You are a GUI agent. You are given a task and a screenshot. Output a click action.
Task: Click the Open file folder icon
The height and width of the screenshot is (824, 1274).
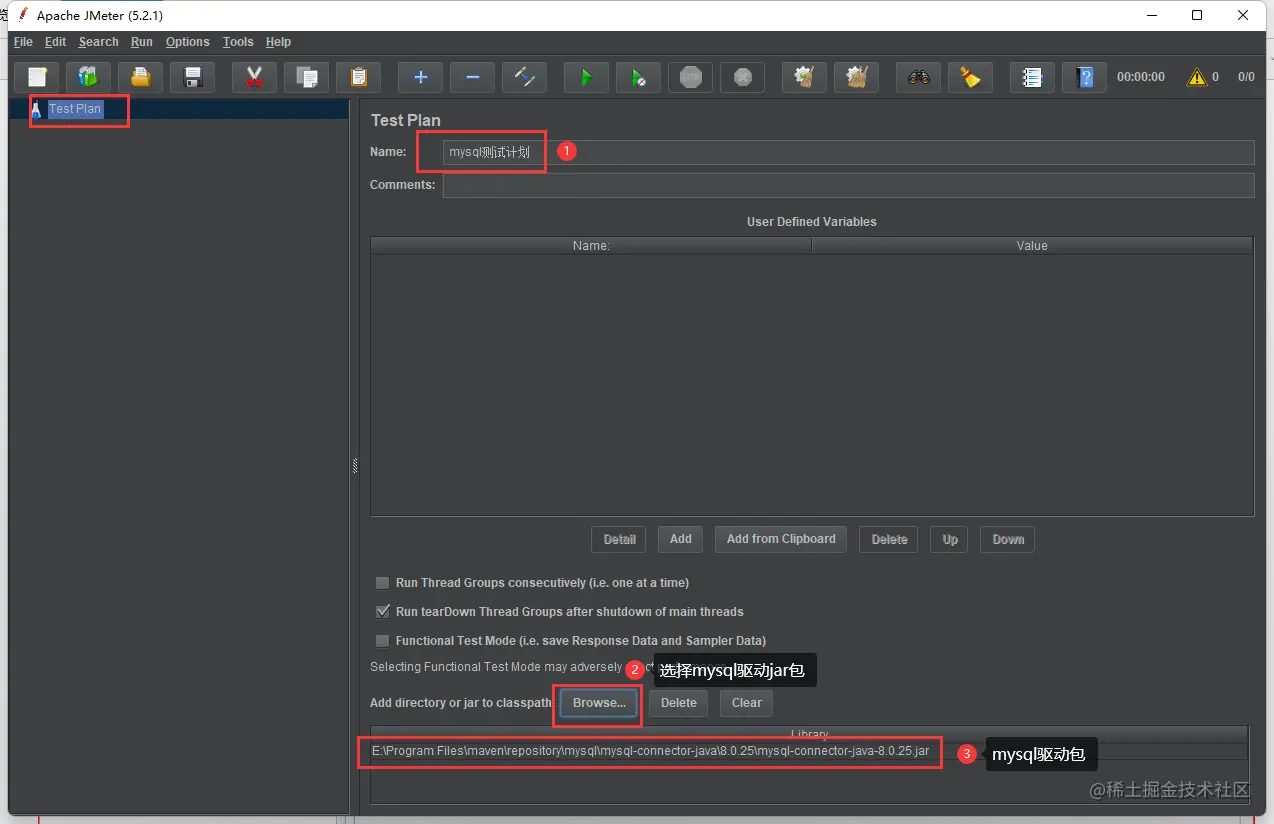point(141,77)
